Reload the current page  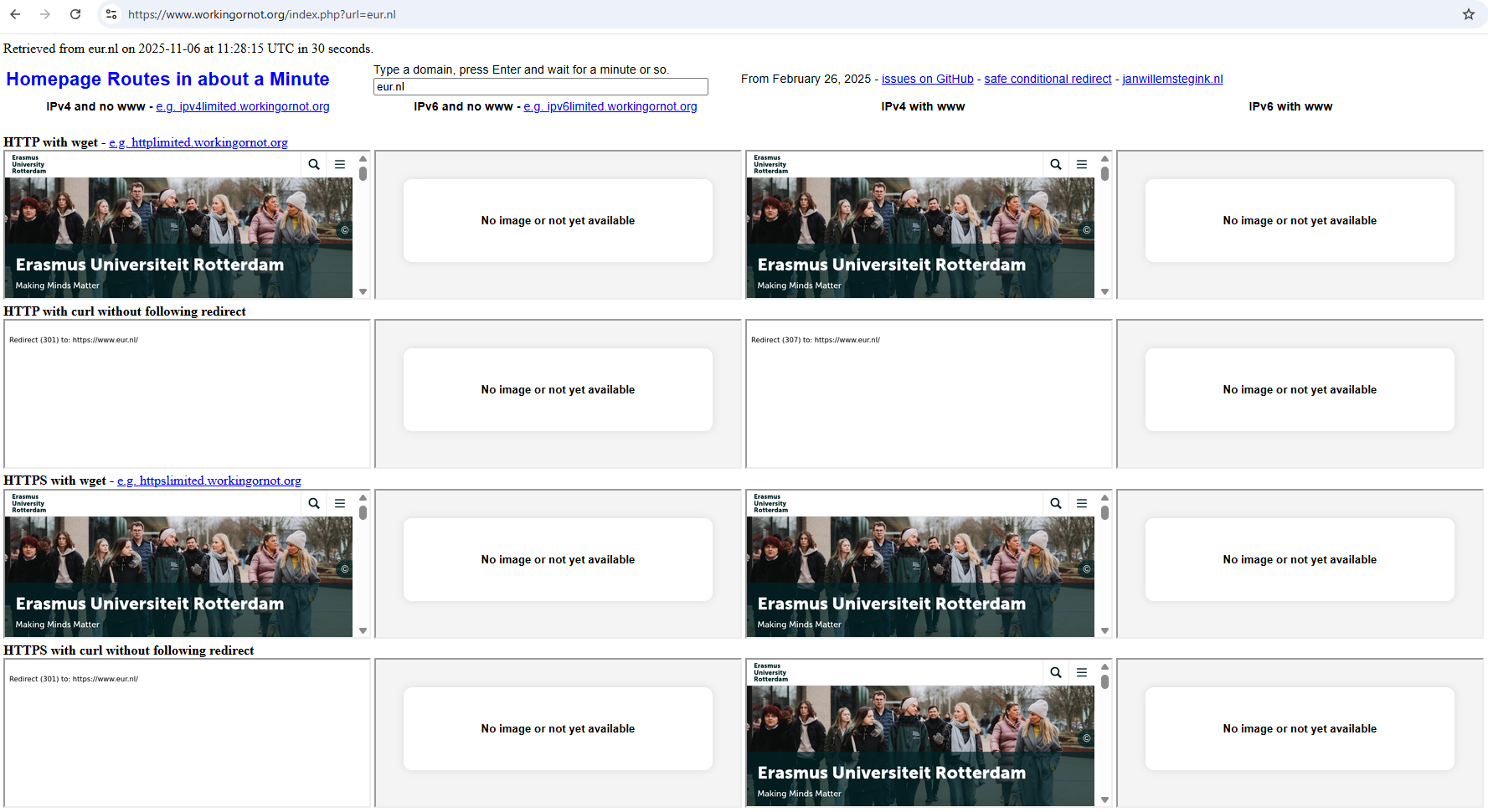[75, 14]
